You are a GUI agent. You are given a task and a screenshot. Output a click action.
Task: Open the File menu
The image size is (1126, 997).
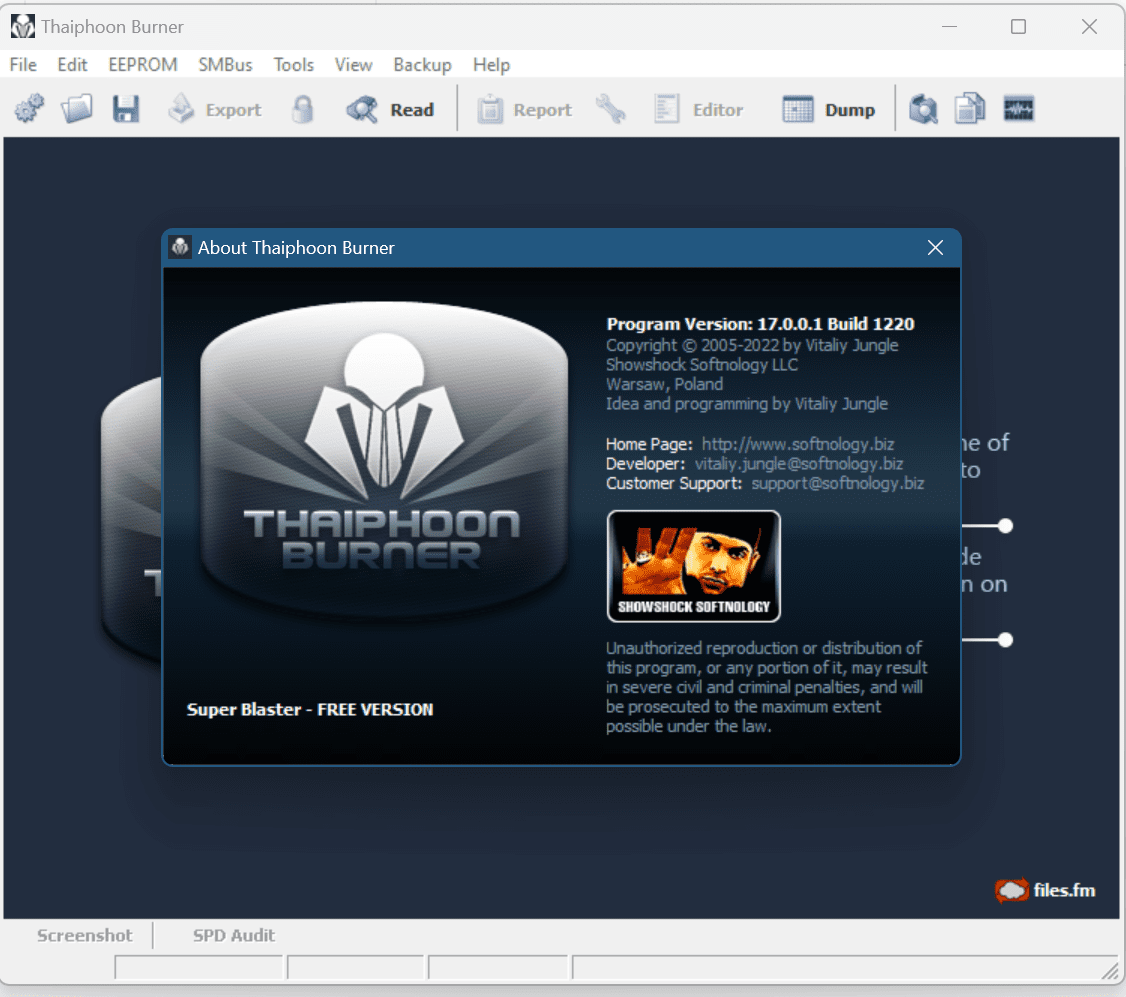pos(23,65)
